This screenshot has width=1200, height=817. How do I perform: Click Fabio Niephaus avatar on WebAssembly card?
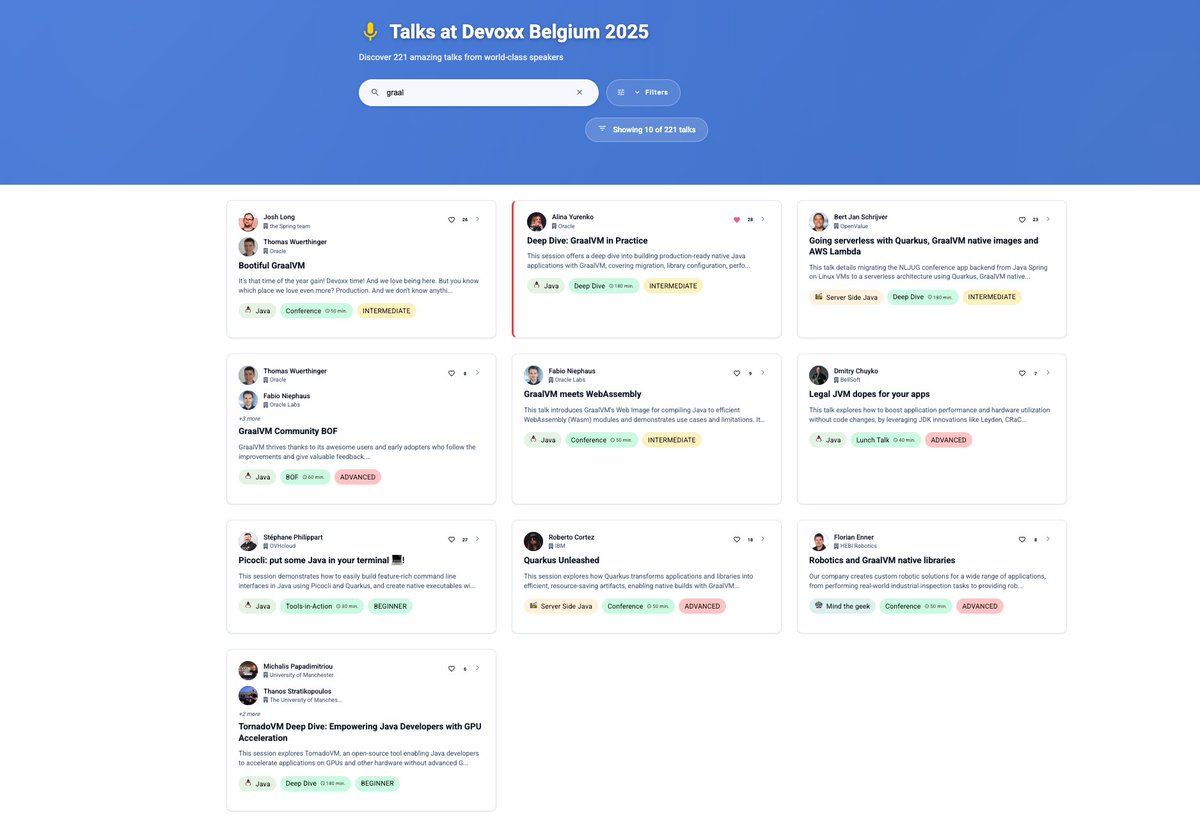(x=533, y=375)
